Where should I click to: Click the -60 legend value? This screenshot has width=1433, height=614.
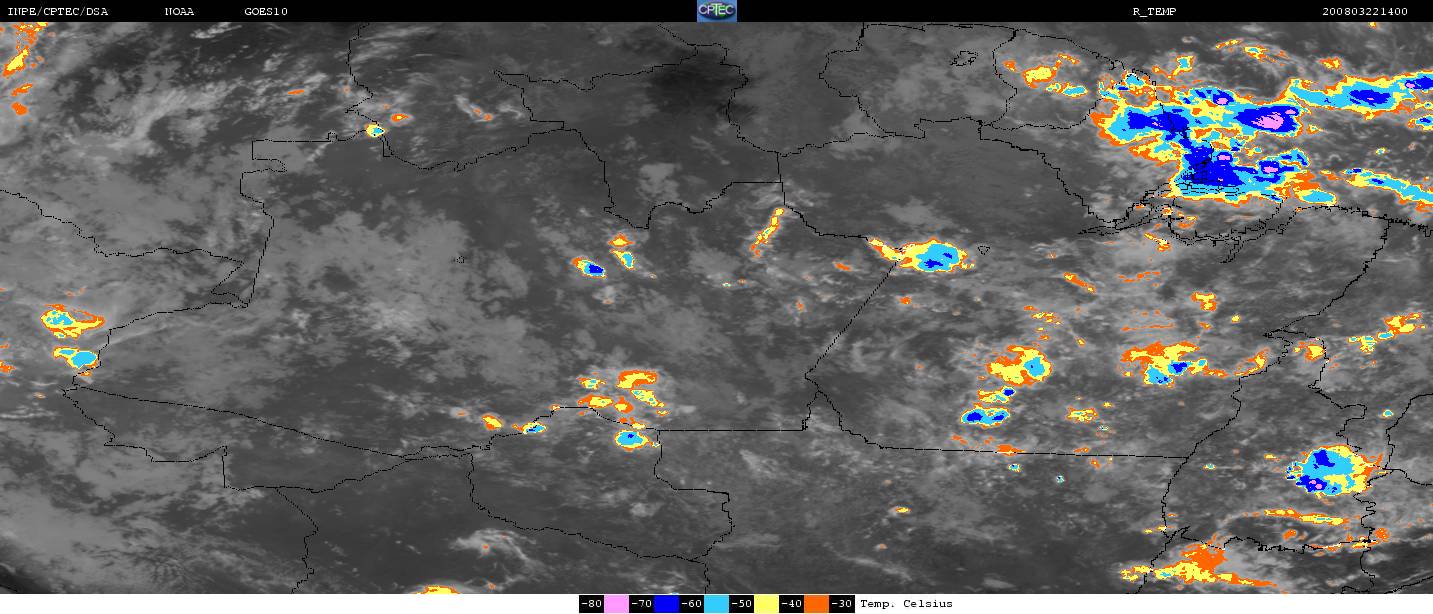coord(692,604)
